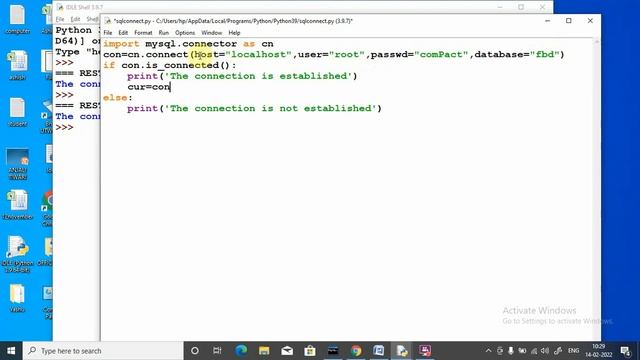Screen dimensions: 640x360
Task: Open File menu of IDLE Shell window
Action: click(60, 19)
